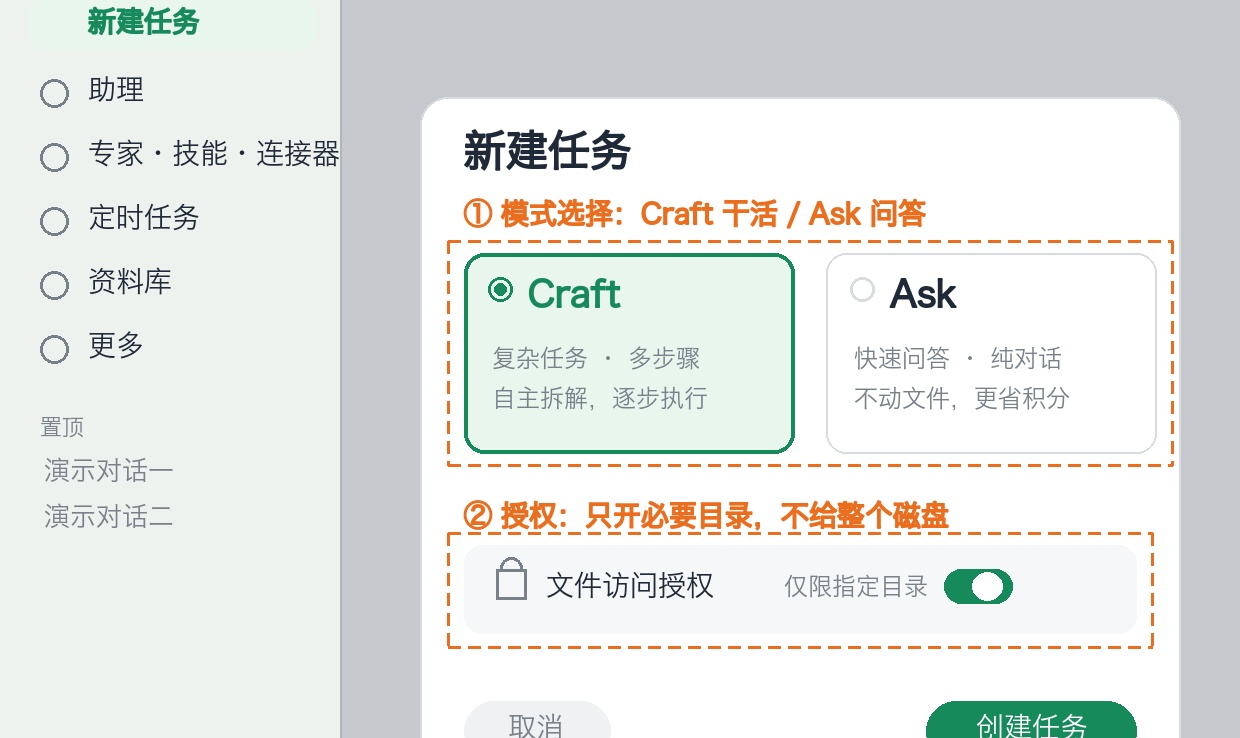Click the 文件访问授权 label
The height and width of the screenshot is (738, 1240).
coord(630,586)
